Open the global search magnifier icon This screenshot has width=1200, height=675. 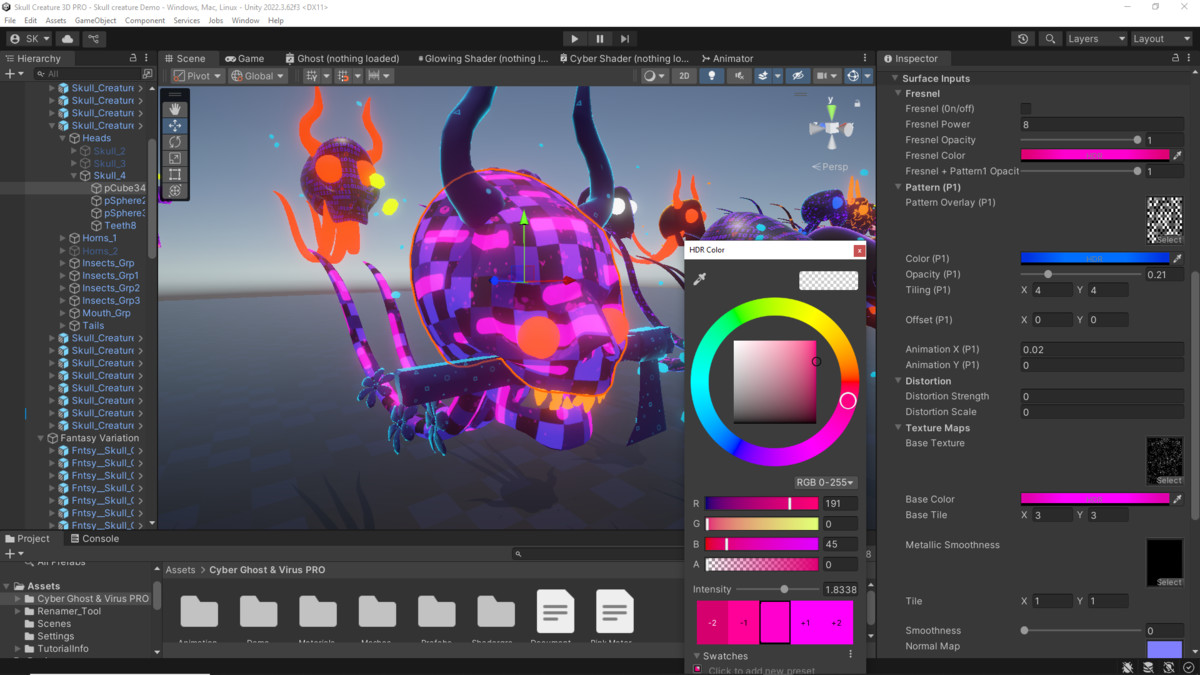(x=1049, y=39)
